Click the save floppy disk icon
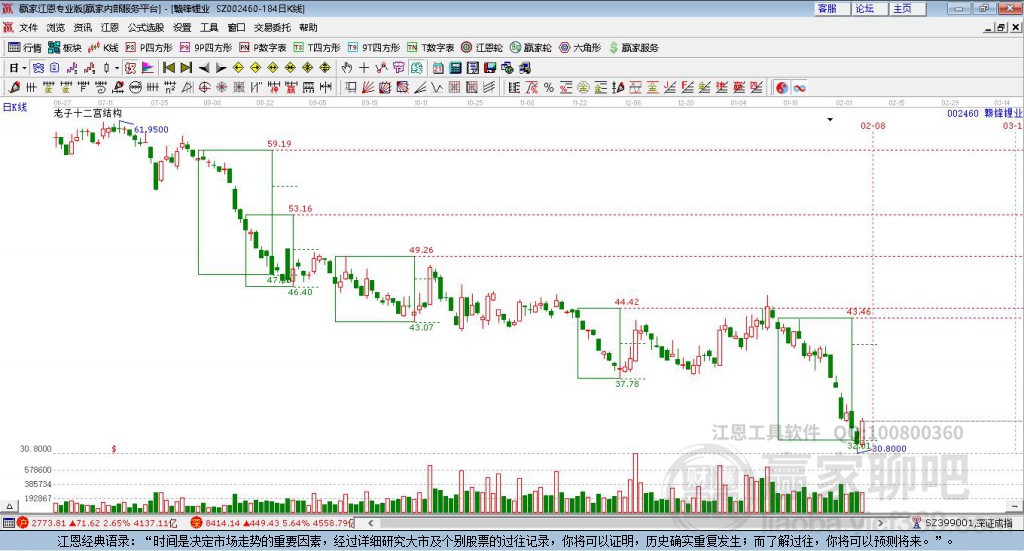Screen dimensions: 1024x551 (x=490, y=68)
